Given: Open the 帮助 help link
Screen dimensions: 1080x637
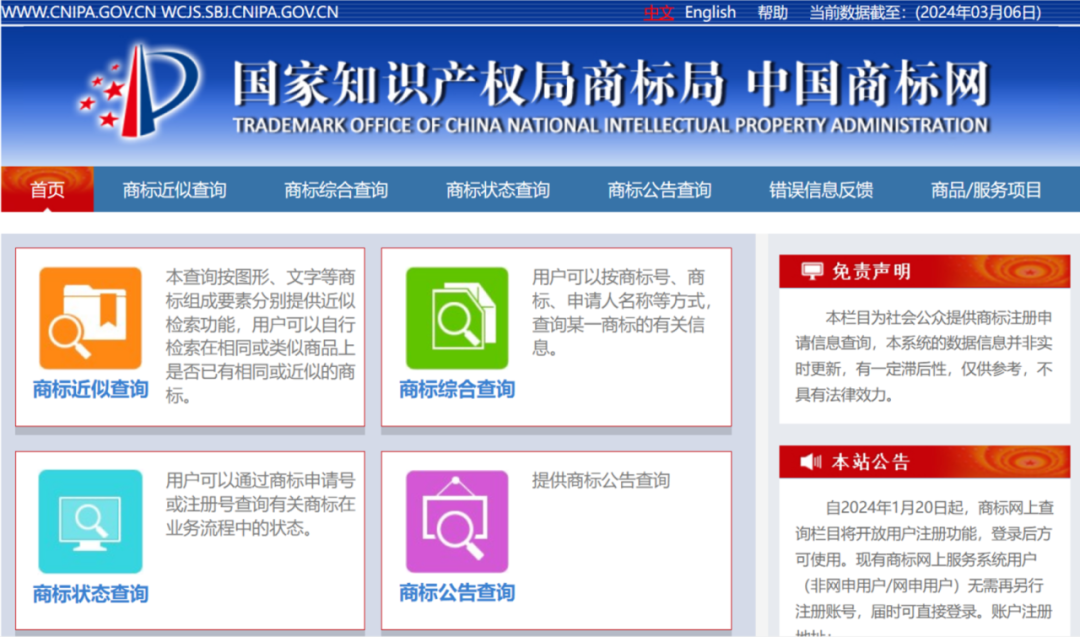Looking at the screenshot, I should point(773,12).
